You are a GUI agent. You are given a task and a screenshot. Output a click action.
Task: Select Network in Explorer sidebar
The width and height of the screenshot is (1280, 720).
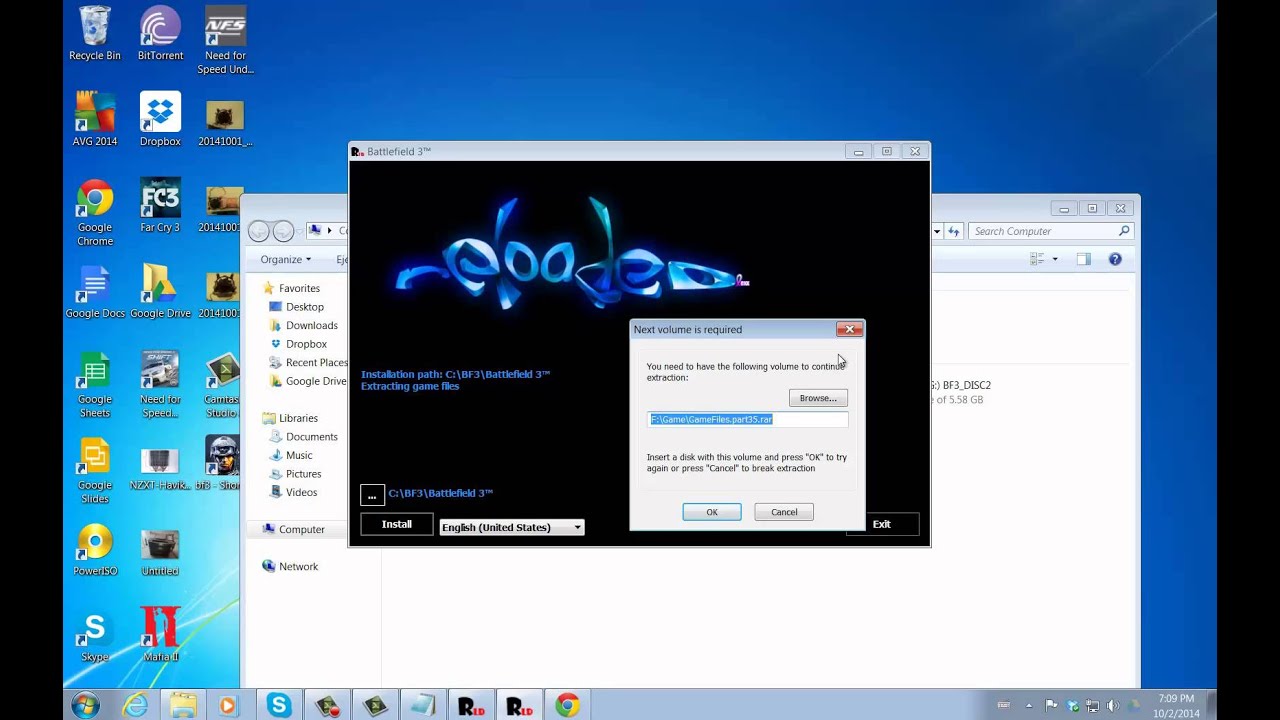[x=298, y=566]
